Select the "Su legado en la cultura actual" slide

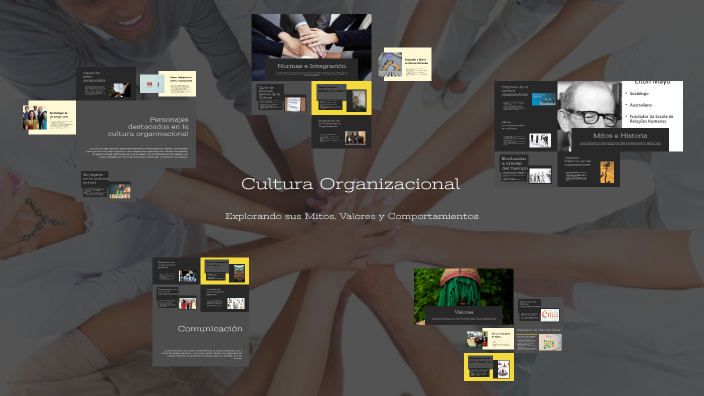pyautogui.click(x=106, y=185)
